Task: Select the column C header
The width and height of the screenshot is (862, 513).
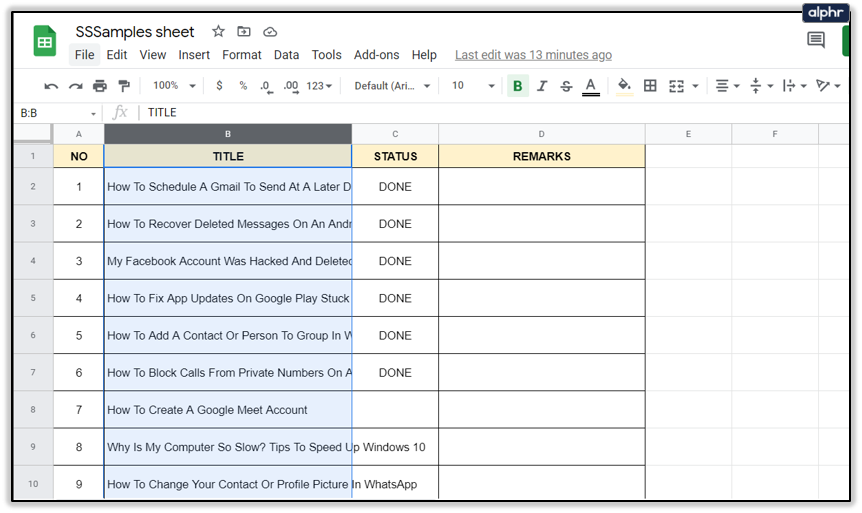Action: 395,134
